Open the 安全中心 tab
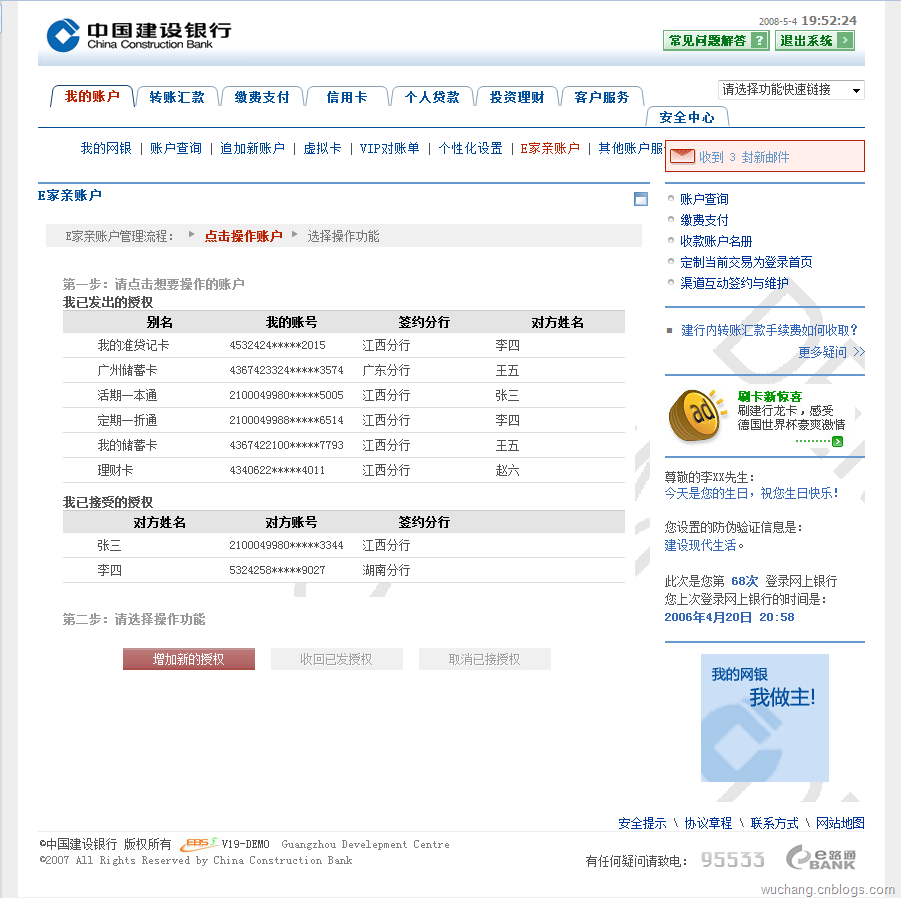901x898 pixels. (687, 117)
